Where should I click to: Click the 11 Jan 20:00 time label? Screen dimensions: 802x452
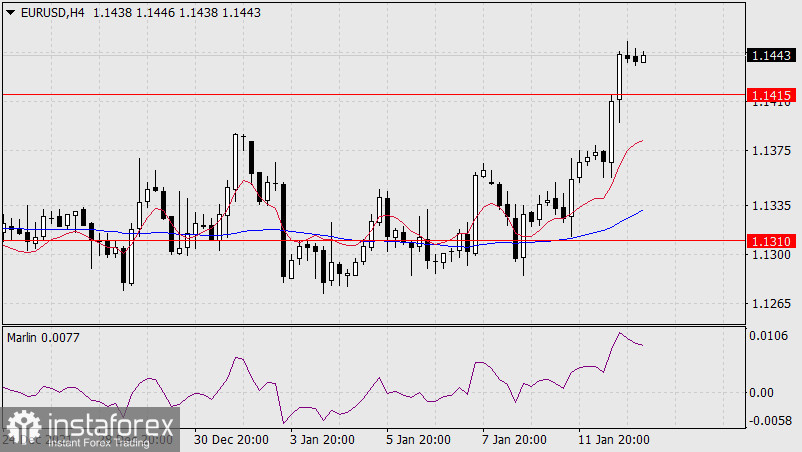click(x=614, y=440)
